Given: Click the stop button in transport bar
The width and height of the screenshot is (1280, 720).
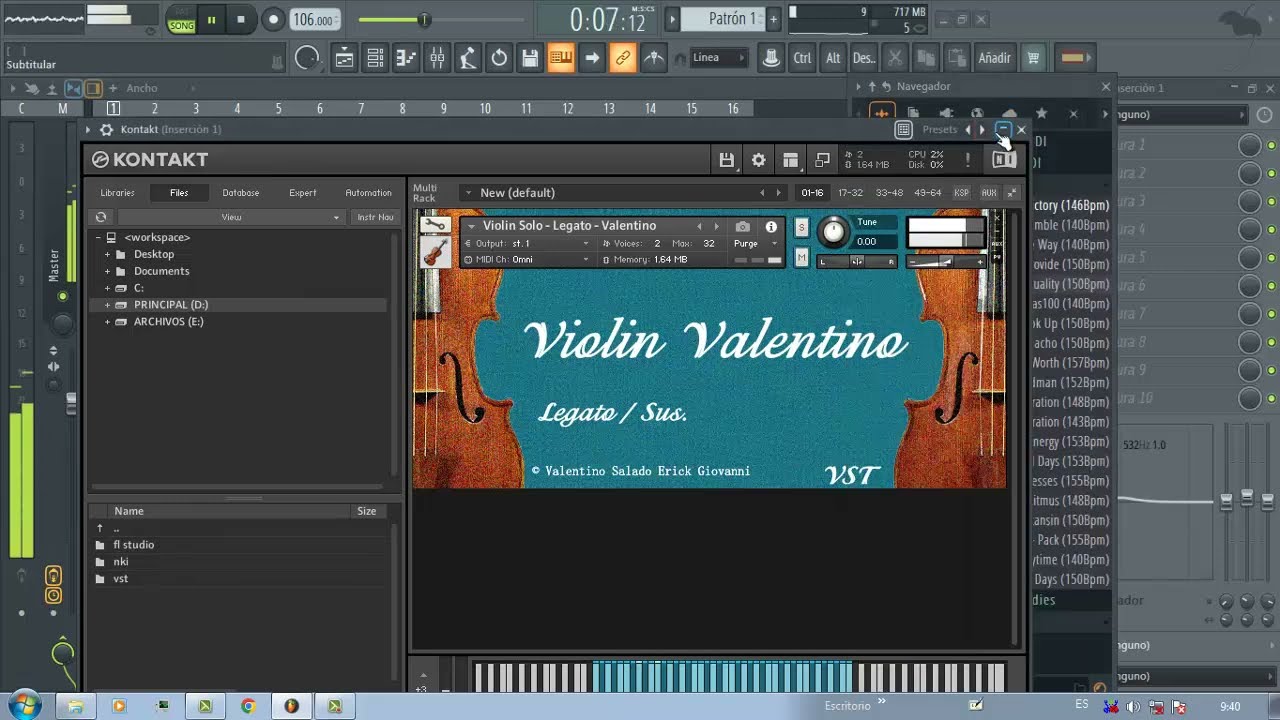Looking at the screenshot, I should click(x=240, y=19).
